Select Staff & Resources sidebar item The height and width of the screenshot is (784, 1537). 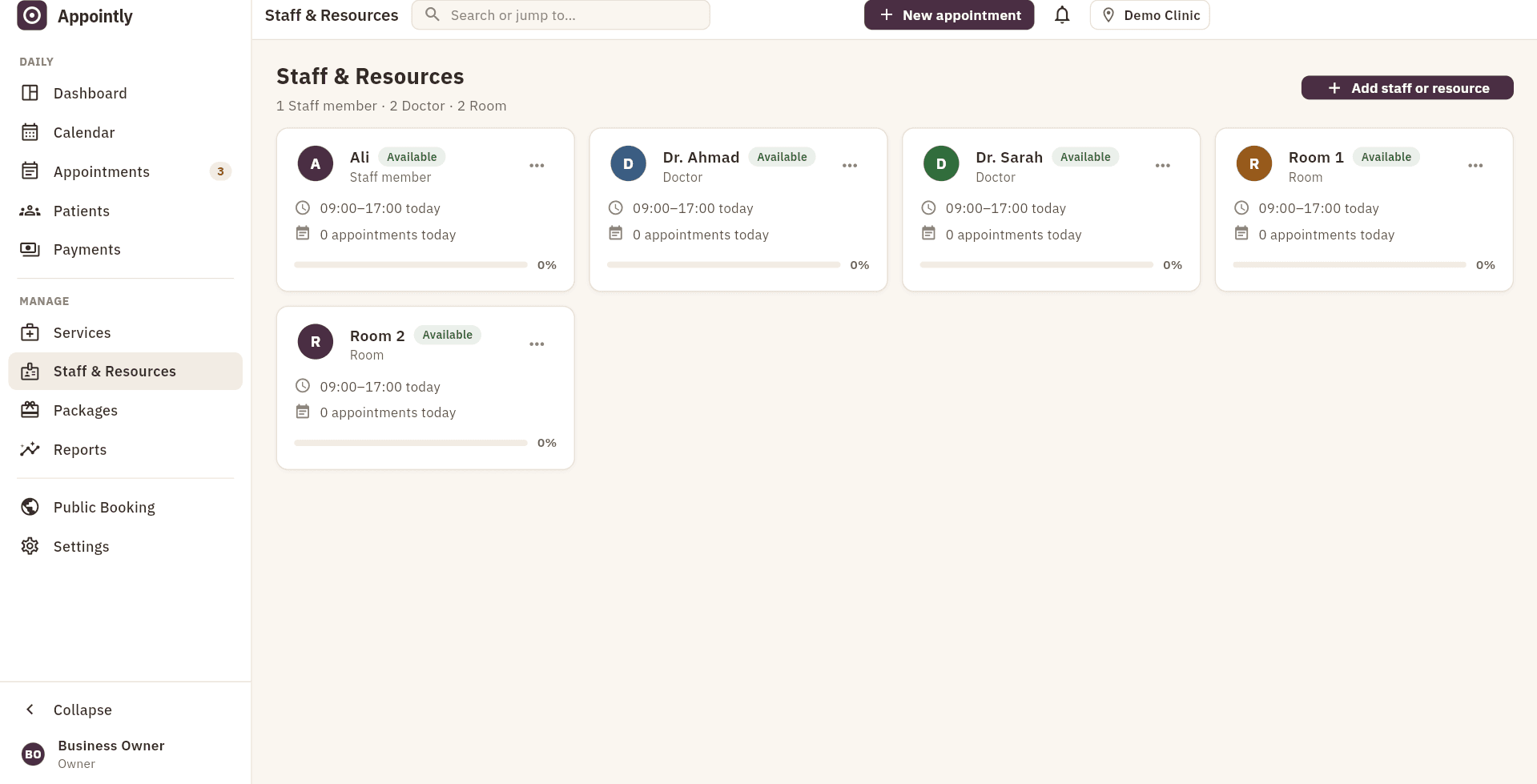125,372
